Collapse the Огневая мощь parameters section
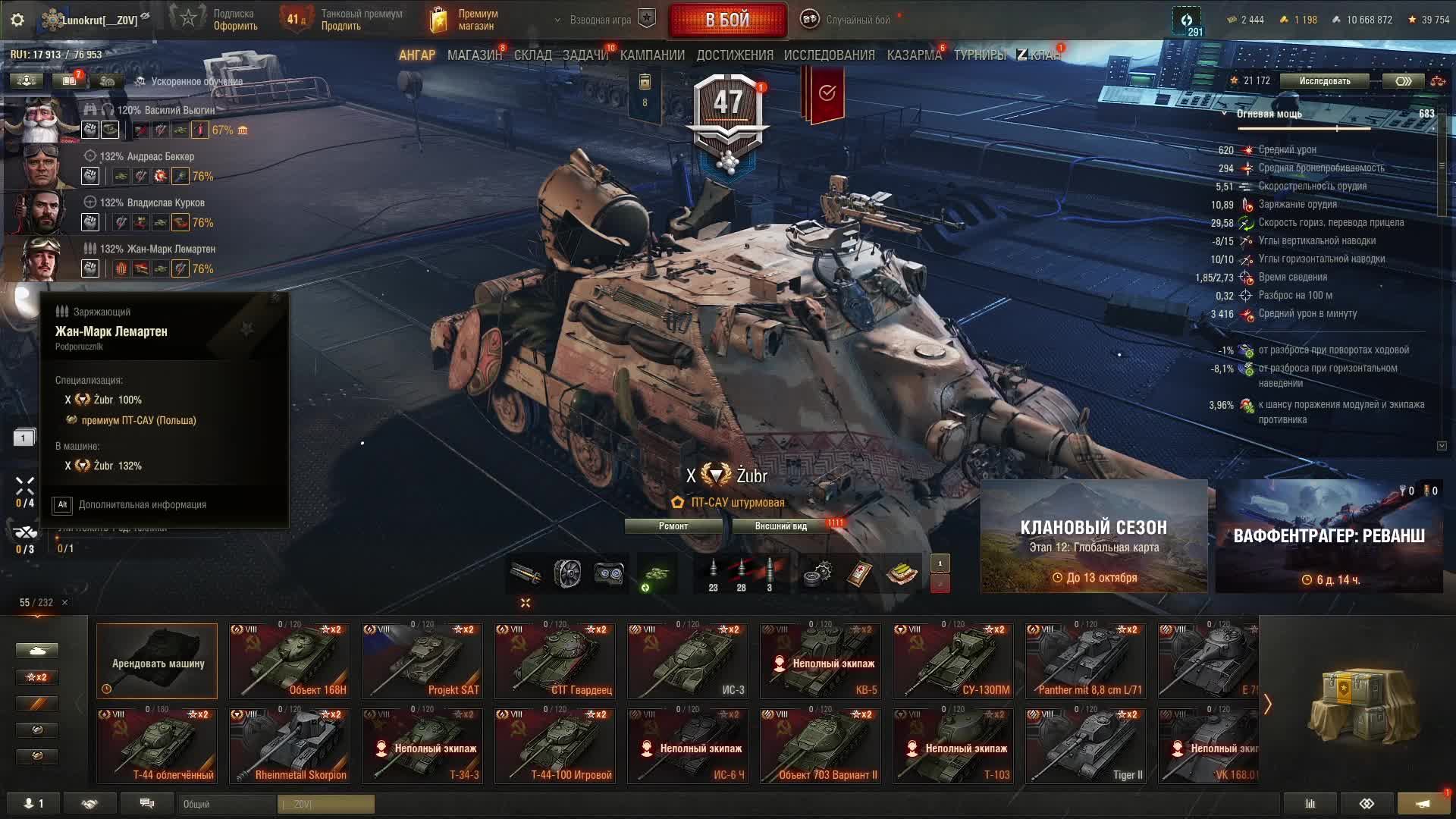 tap(1224, 114)
